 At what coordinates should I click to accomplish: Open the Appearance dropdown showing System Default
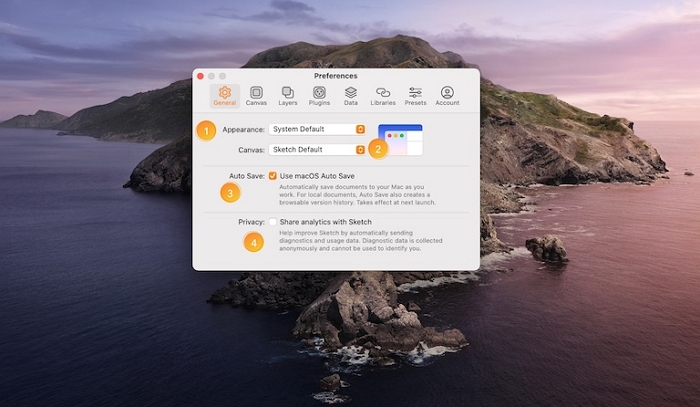click(318, 129)
